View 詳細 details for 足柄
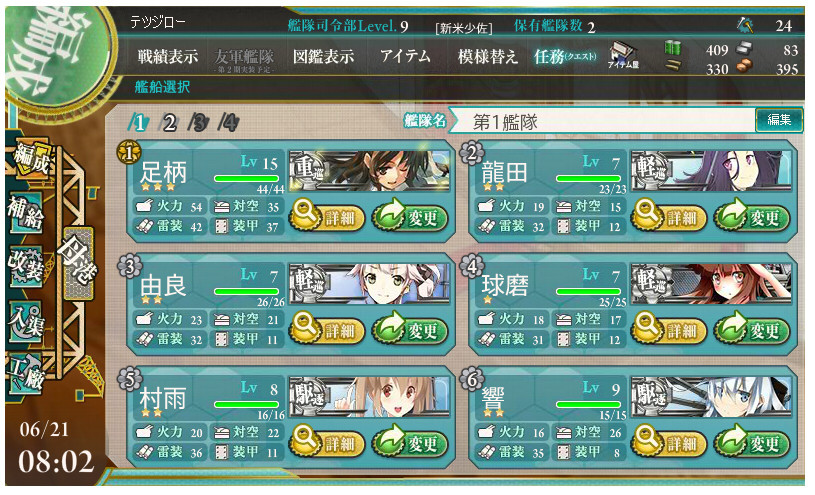The image size is (815, 495). [326, 217]
